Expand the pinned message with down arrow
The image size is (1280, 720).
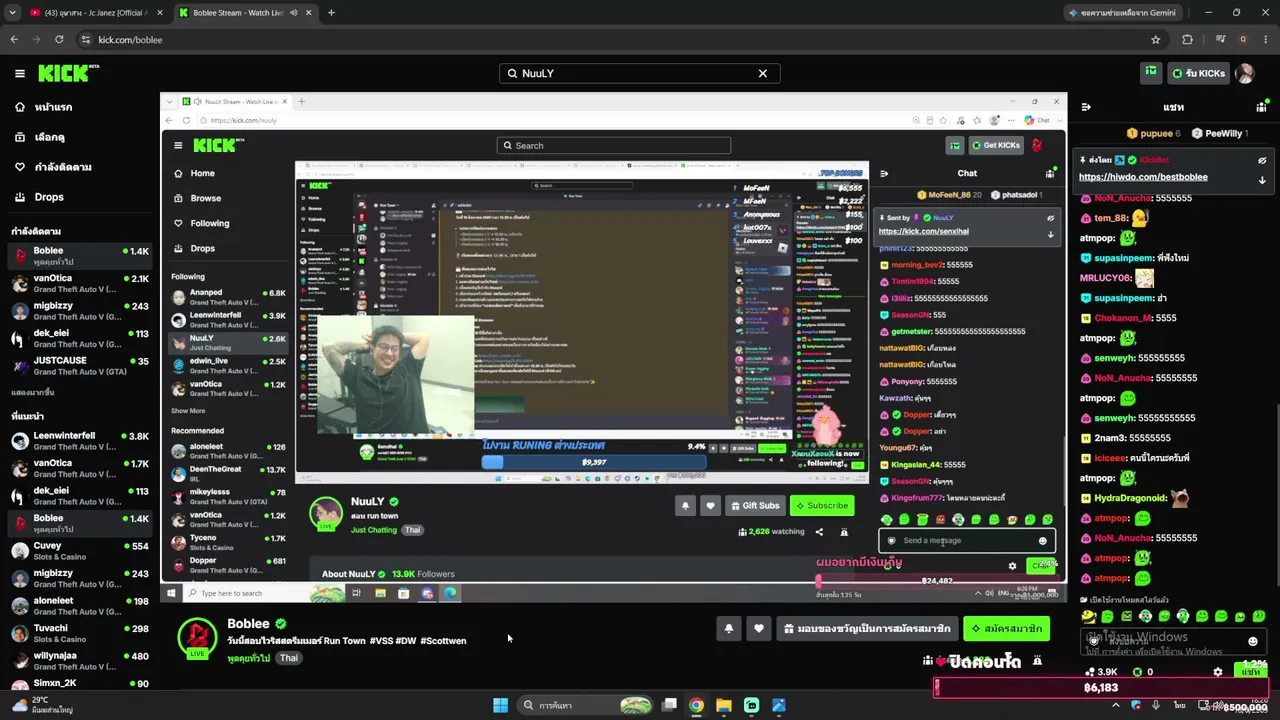tap(1262, 180)
